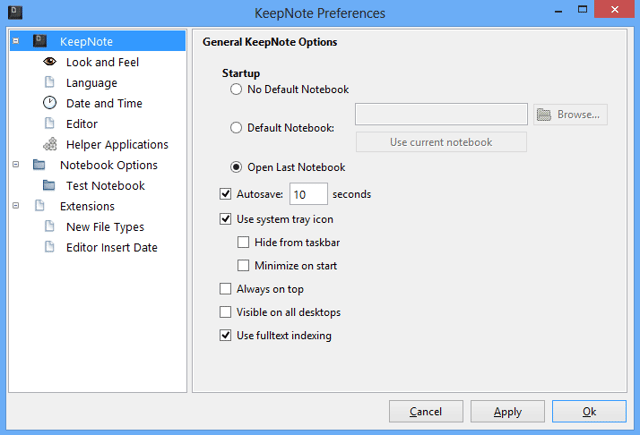
Task: Collapse the KeepNote tree node
Action: point(16,41)
